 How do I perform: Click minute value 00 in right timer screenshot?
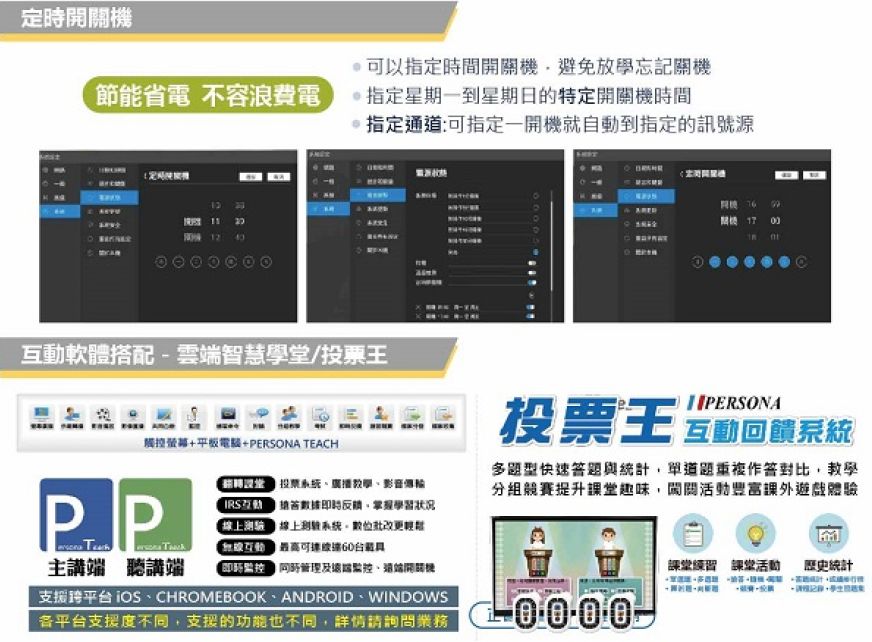(x=775, y=221)
